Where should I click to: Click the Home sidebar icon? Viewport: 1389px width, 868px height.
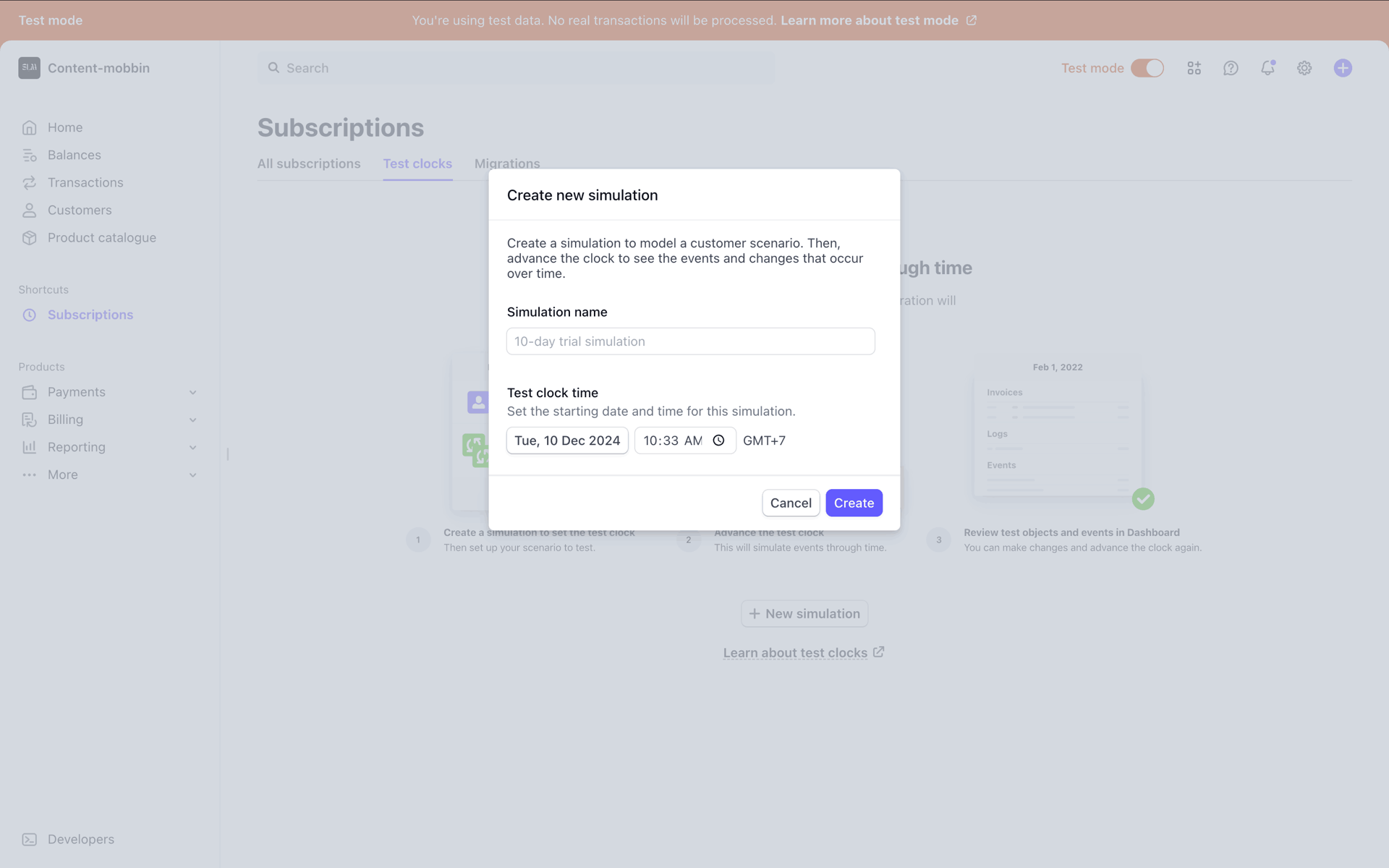tap(29, 127)
